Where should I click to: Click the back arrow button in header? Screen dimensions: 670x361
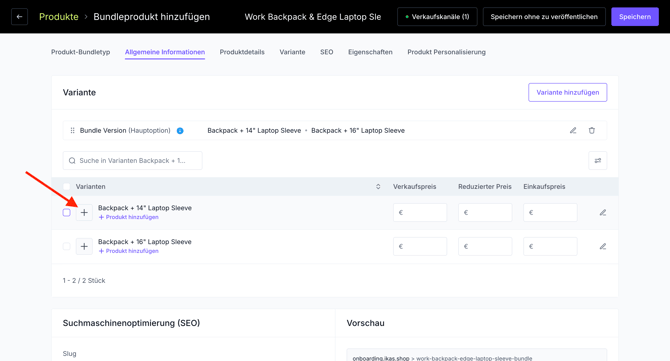19,17
